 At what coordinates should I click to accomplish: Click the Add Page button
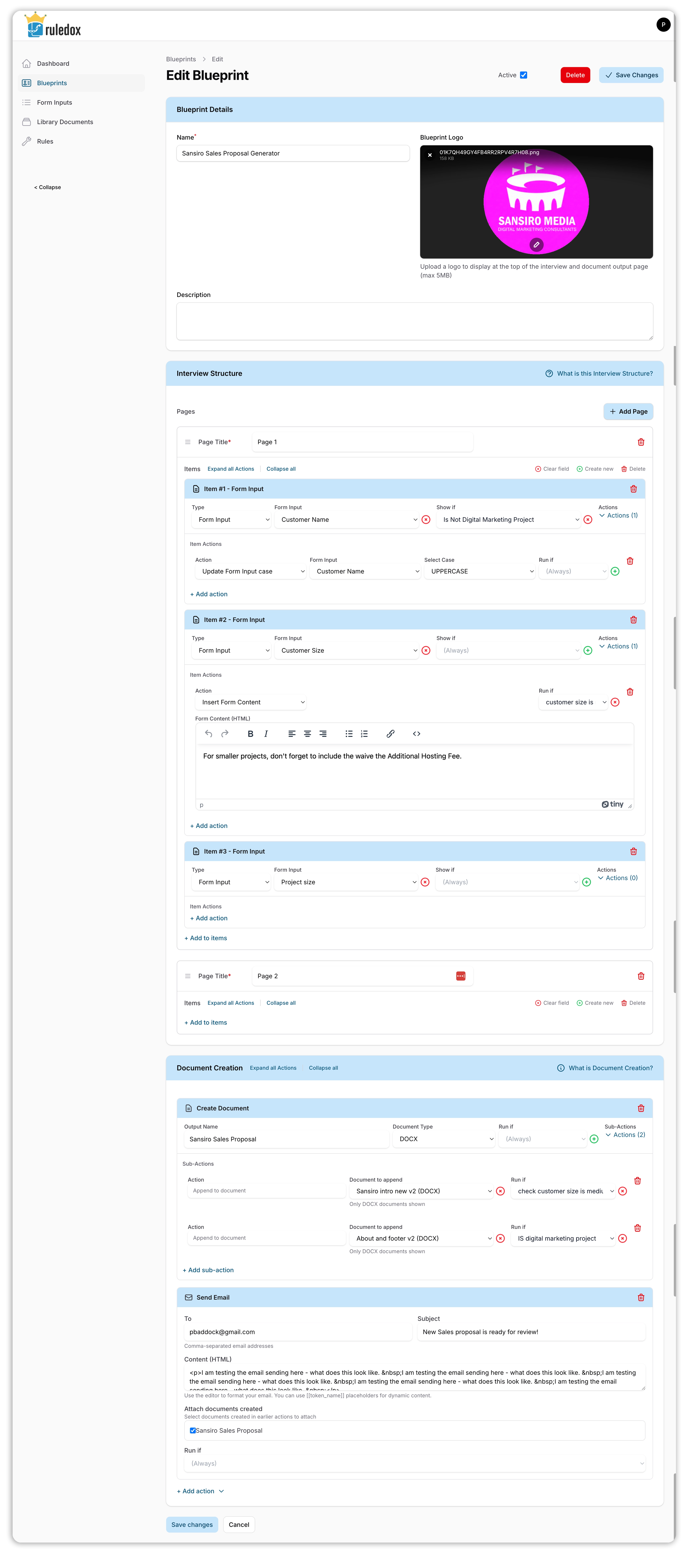click(628, 412)
